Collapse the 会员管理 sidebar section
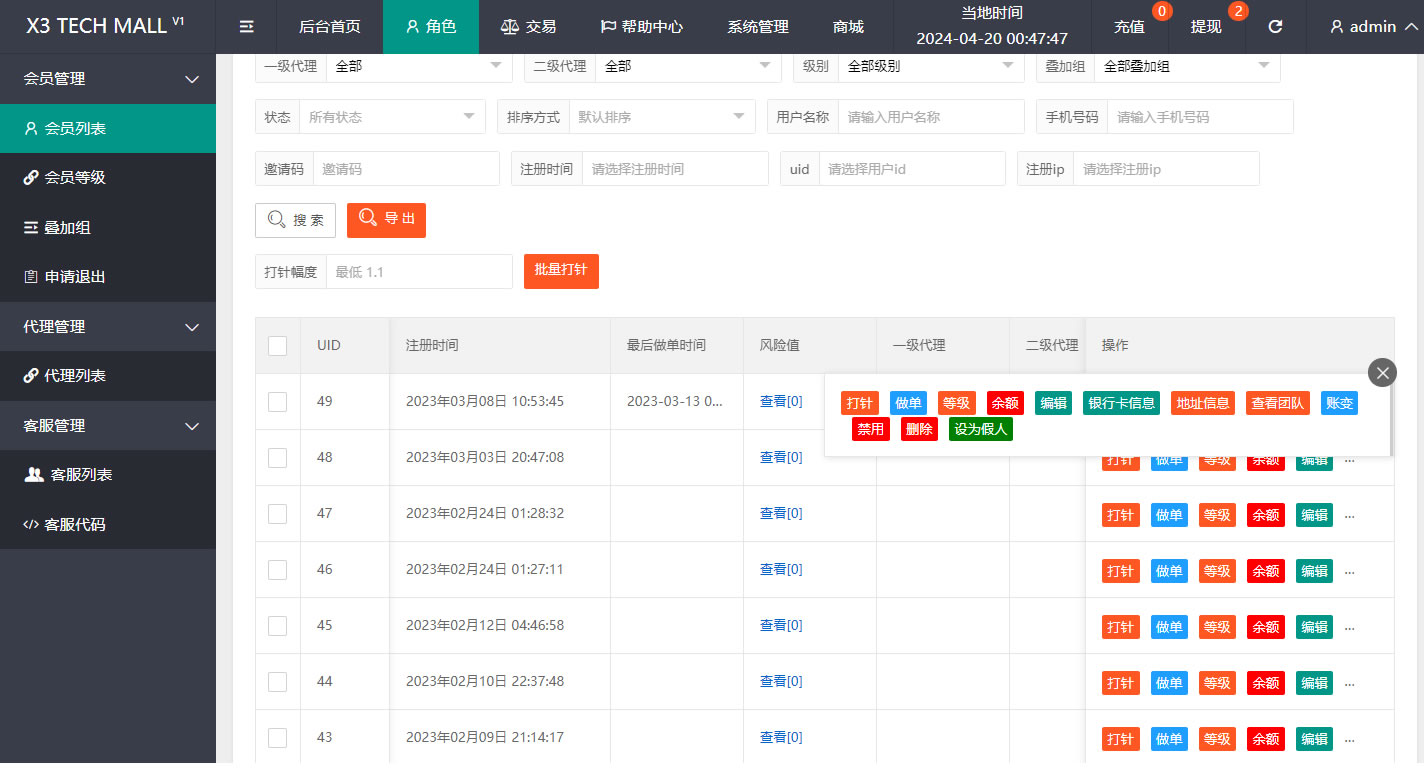The image size is (1425, 769). click(108, 78)
